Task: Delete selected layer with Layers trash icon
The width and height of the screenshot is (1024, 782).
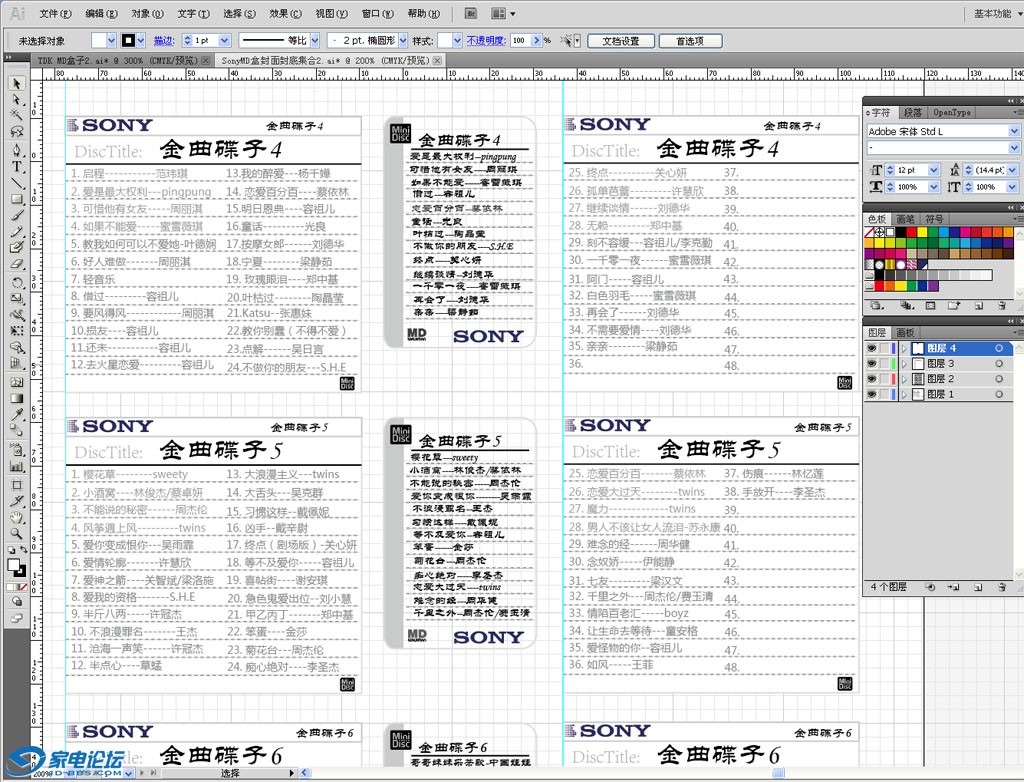Action: click(x=1002, y=587)
